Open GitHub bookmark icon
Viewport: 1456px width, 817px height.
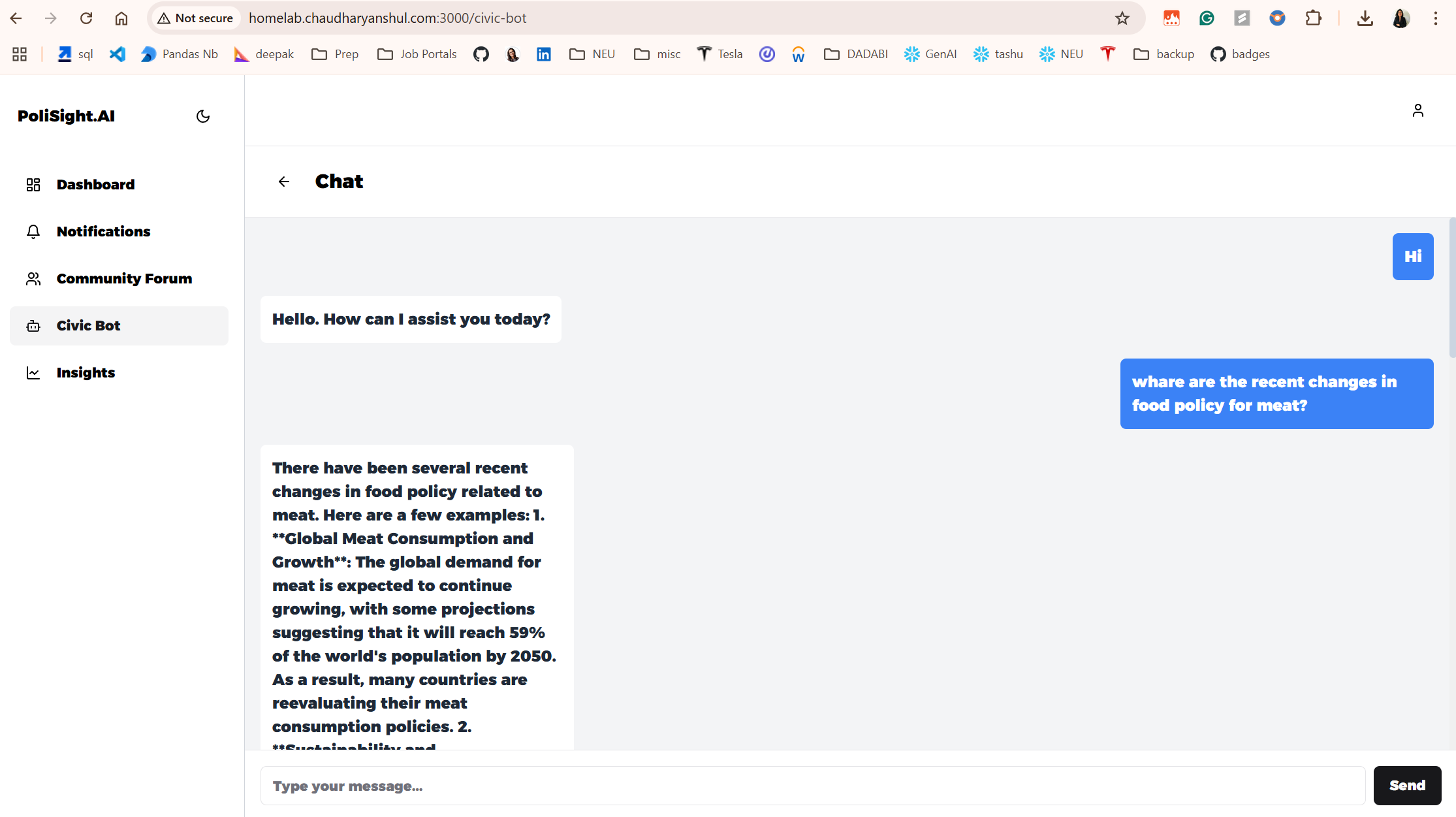(481, 54)
